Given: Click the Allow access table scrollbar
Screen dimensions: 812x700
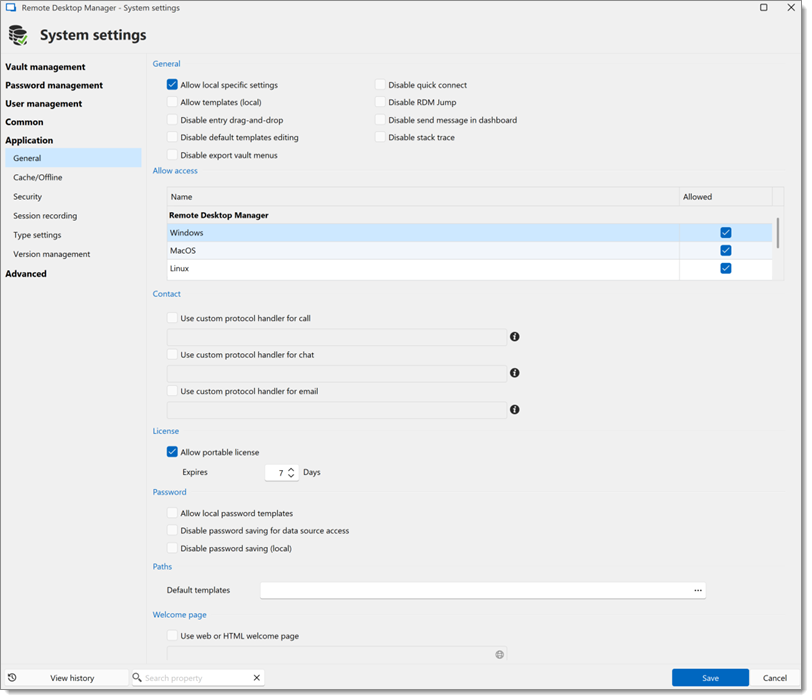Looking at the screenshot, I should (777, 232).
